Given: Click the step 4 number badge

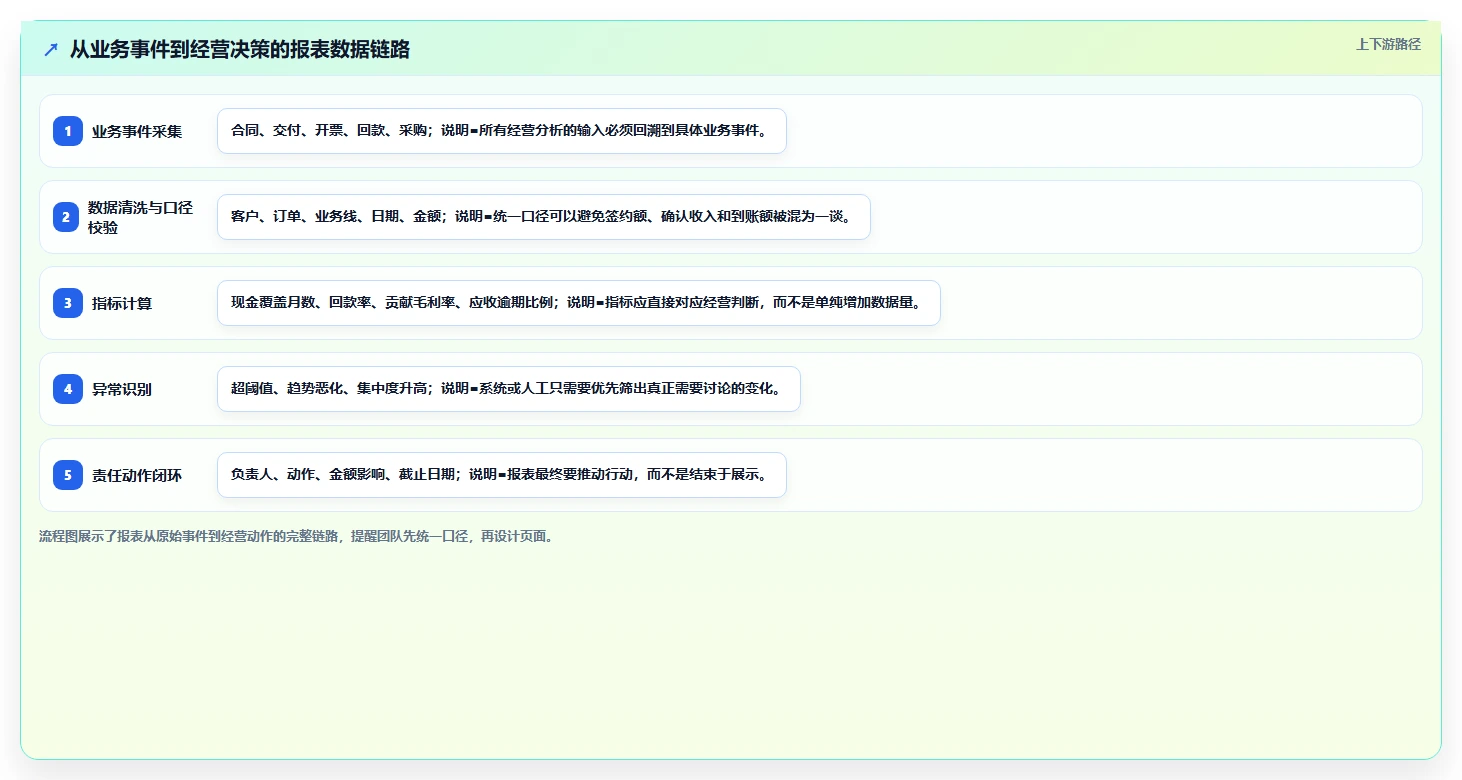Looking at the screenshot, I should pyautogui.click(x=68, y=389).
